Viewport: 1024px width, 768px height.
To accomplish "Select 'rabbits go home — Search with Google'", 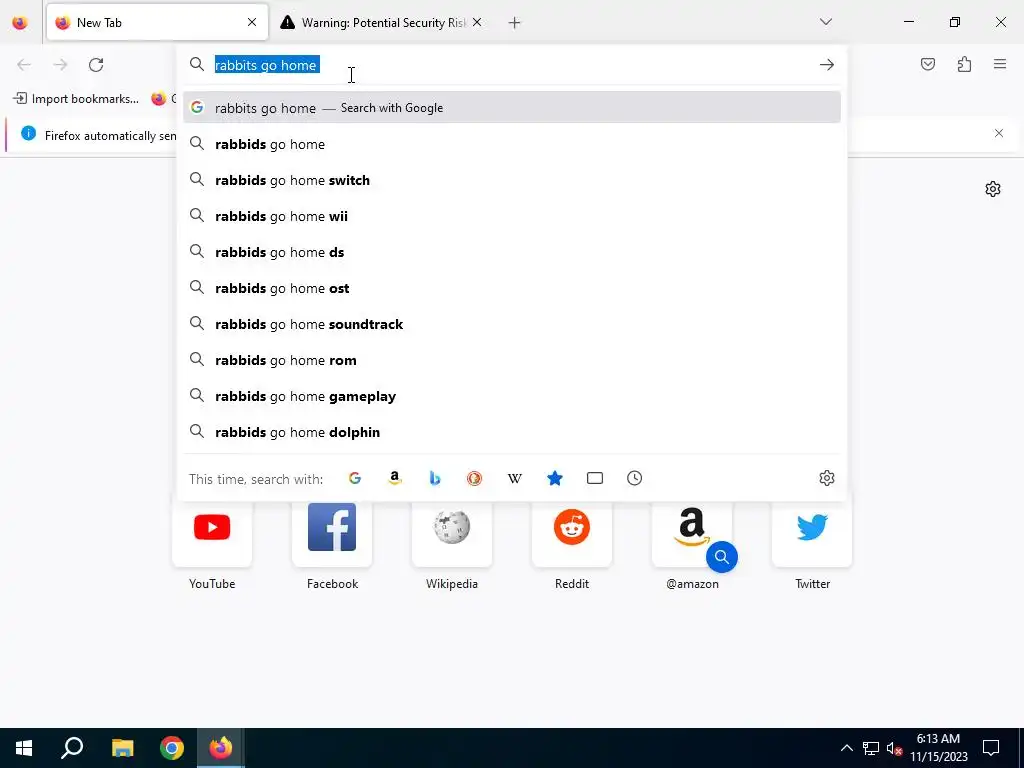I will click(511, 108).
